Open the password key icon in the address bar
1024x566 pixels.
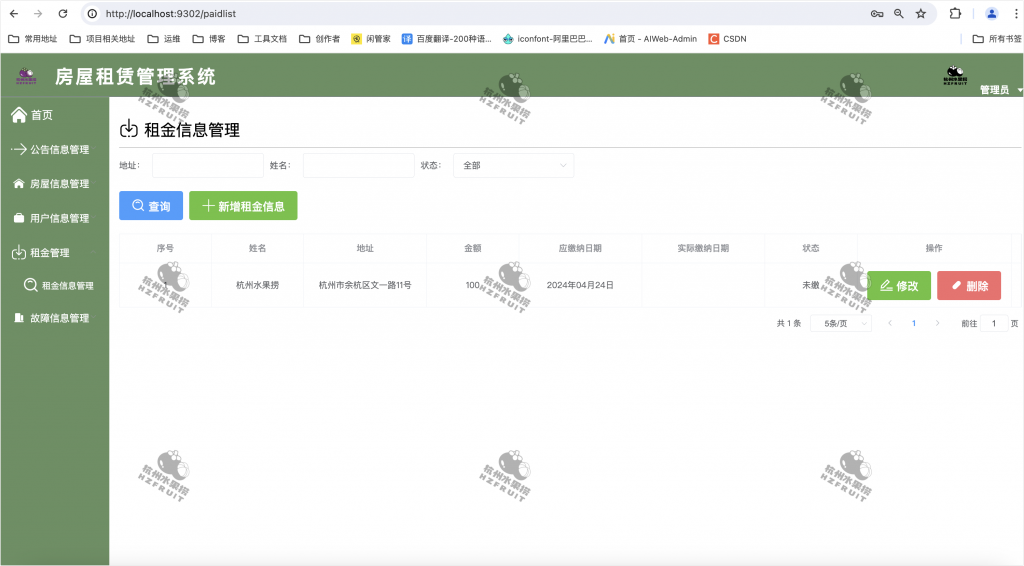[x=877, y=14]
